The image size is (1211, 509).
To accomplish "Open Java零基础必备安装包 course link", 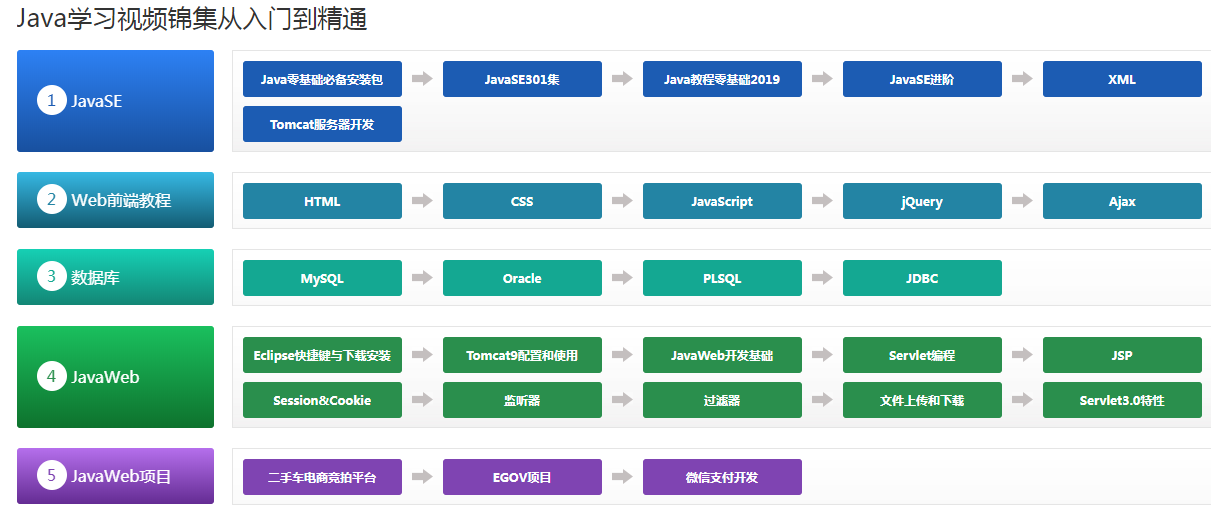I will point(322,79).
